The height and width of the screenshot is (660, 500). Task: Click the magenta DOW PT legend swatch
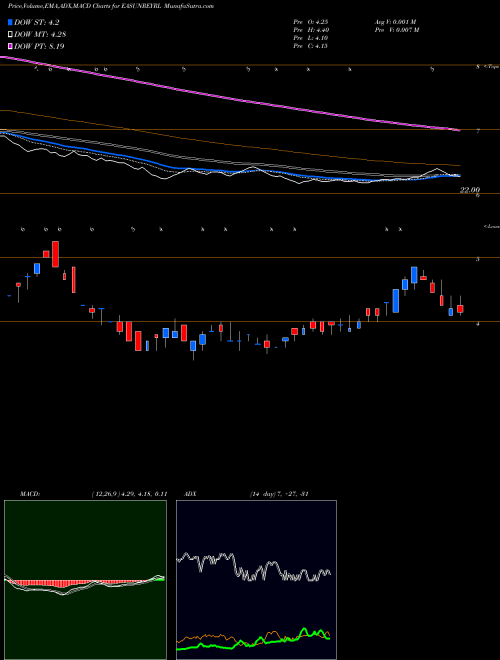click(11, 46)
